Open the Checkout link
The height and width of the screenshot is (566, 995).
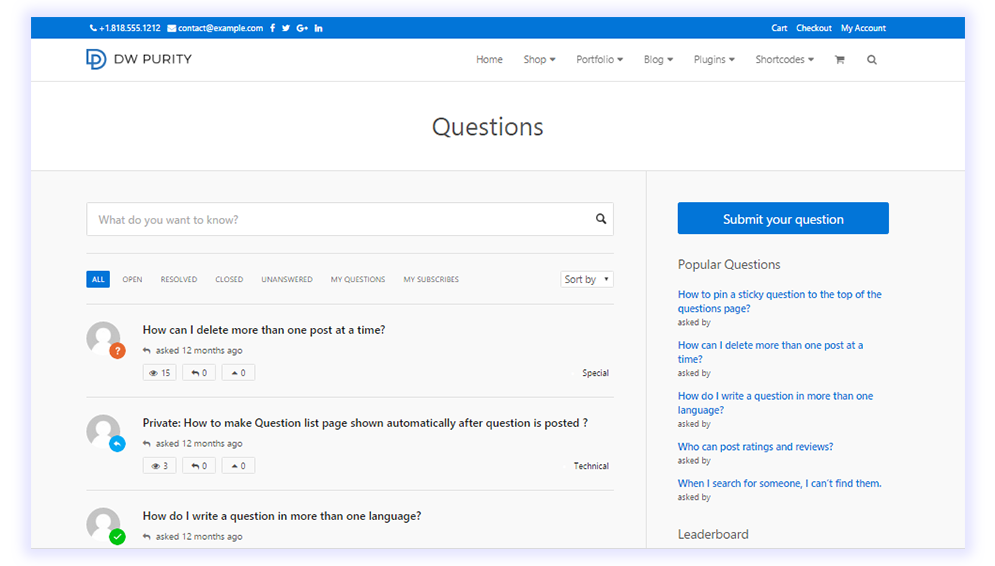point(814,28)
